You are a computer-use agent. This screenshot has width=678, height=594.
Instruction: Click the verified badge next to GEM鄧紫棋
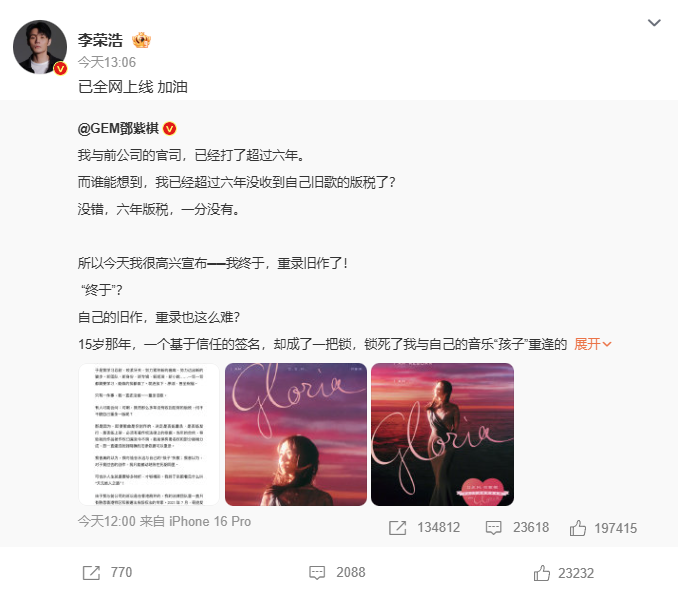[x=170, y=128]
